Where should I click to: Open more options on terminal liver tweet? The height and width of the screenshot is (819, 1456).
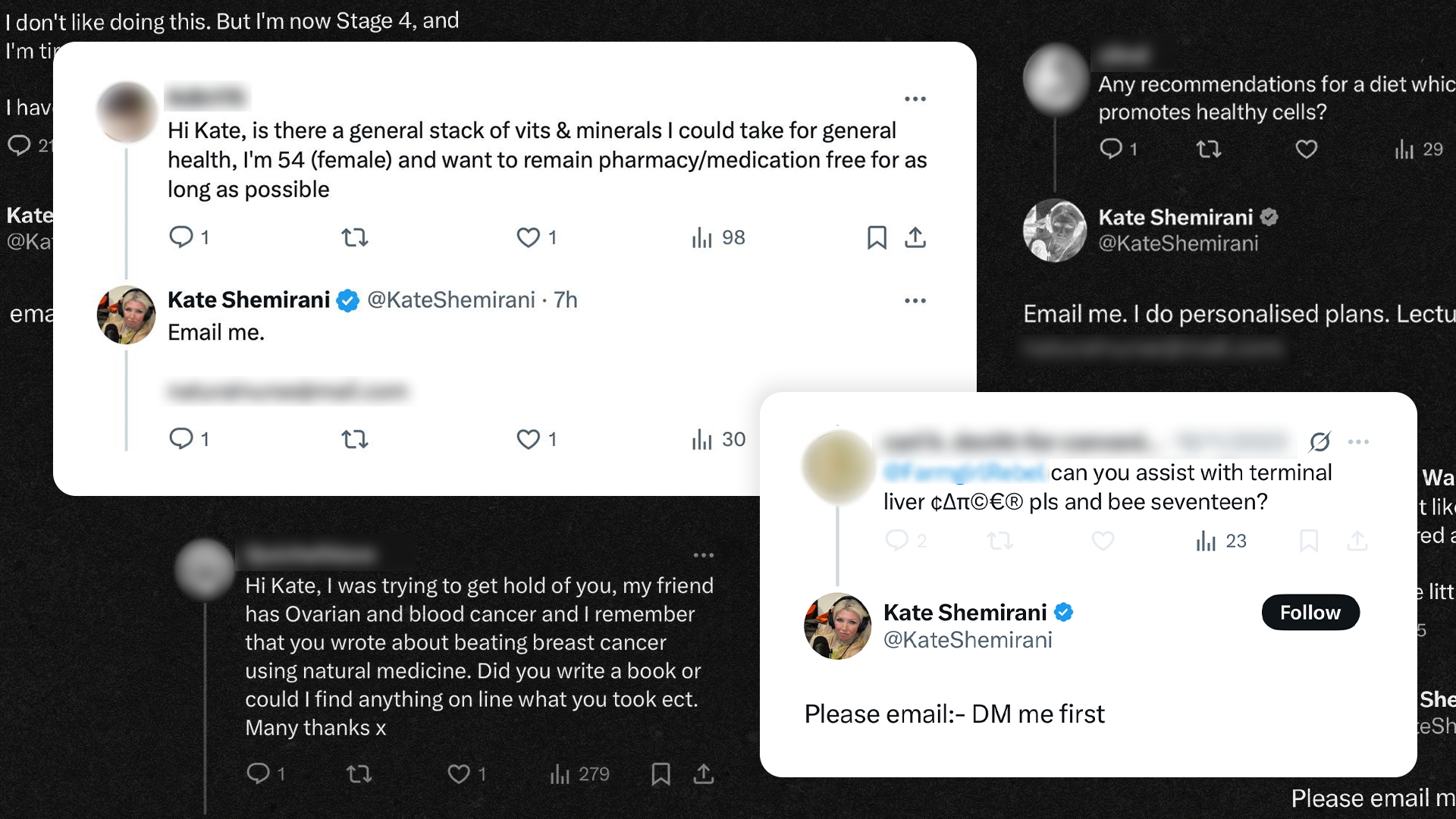coord(1358,441)
